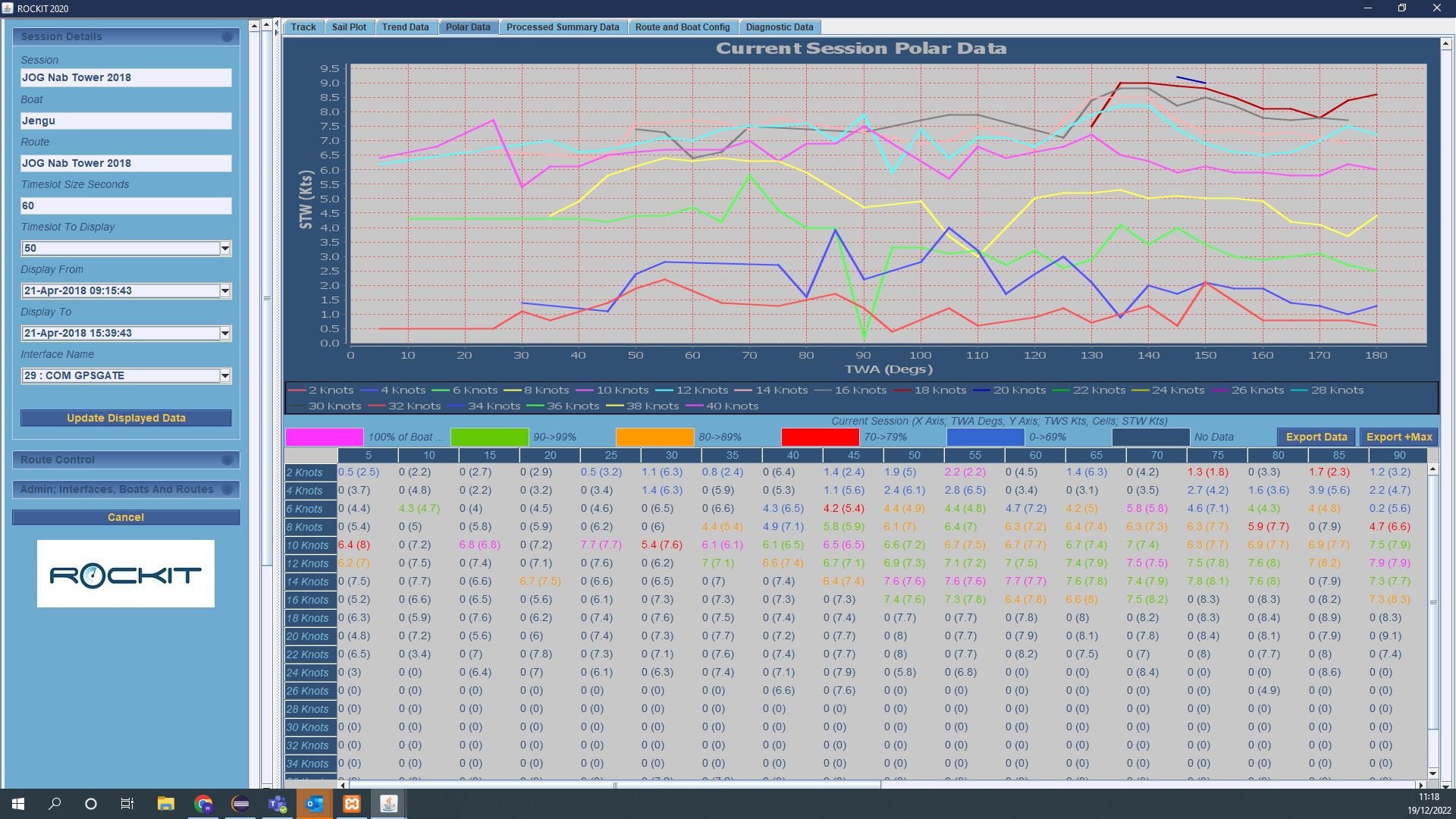
Task: Open XAMPP from the taskbar
Action: (x=352, y=804)
